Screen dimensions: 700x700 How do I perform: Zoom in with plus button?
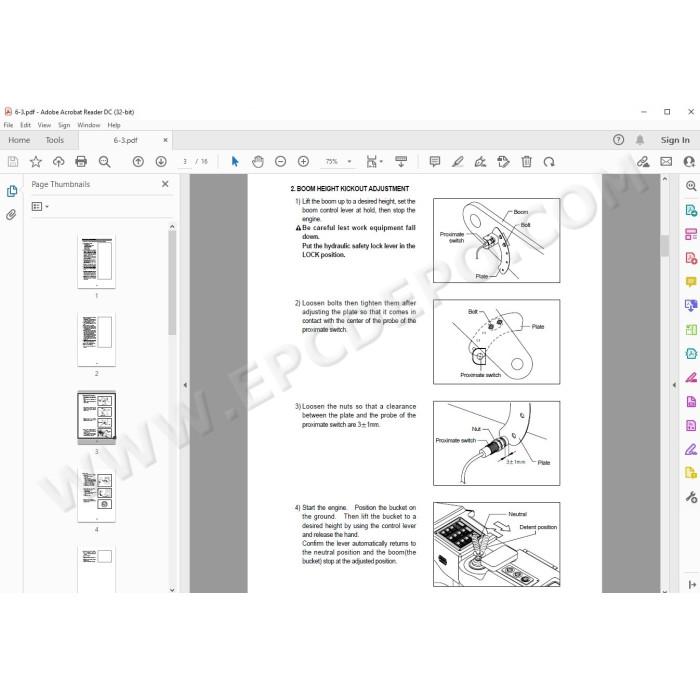(x=304, y=162)
